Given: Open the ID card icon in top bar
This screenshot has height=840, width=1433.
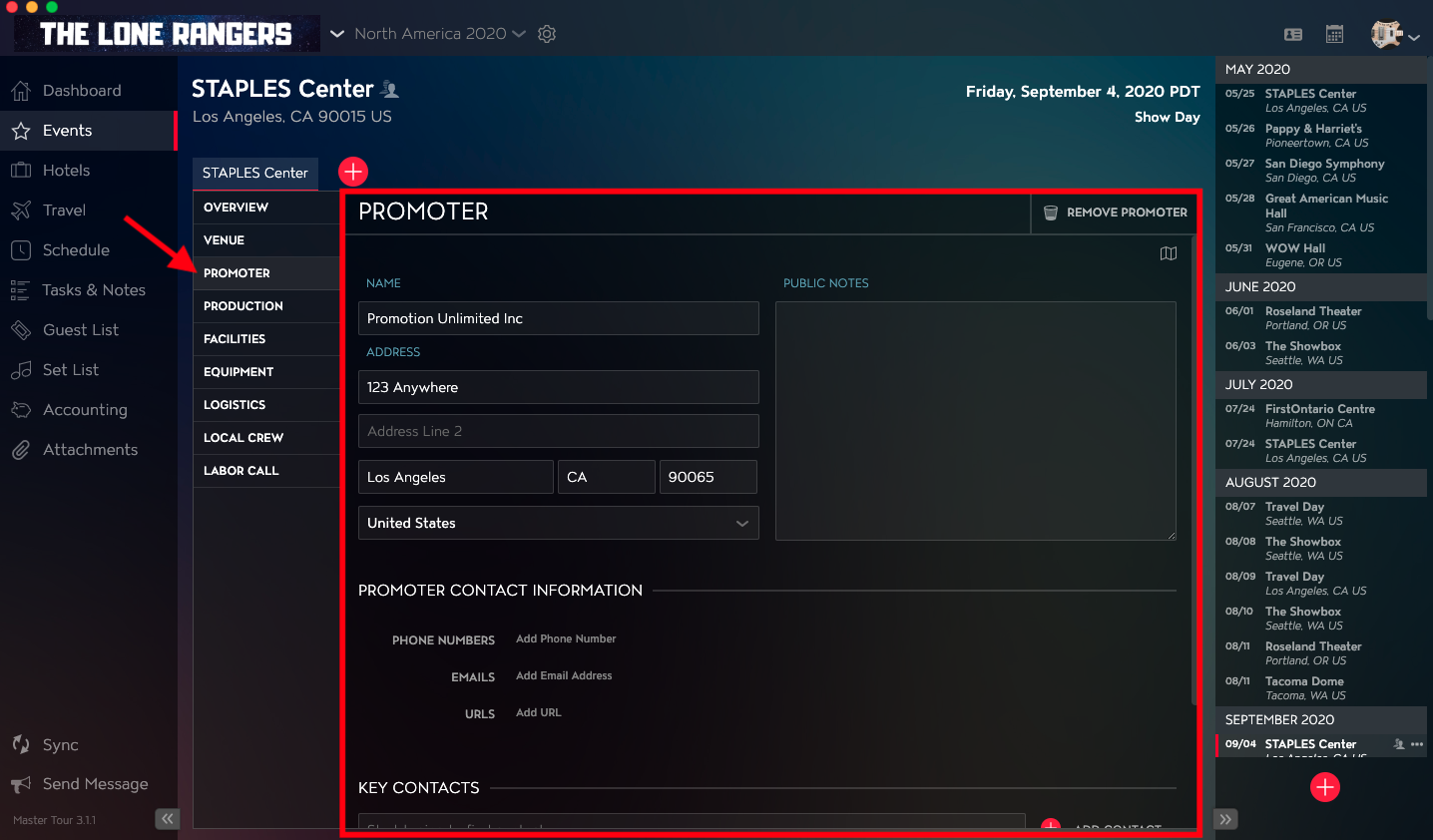Looking at the screenshot, I should 1293,34.
